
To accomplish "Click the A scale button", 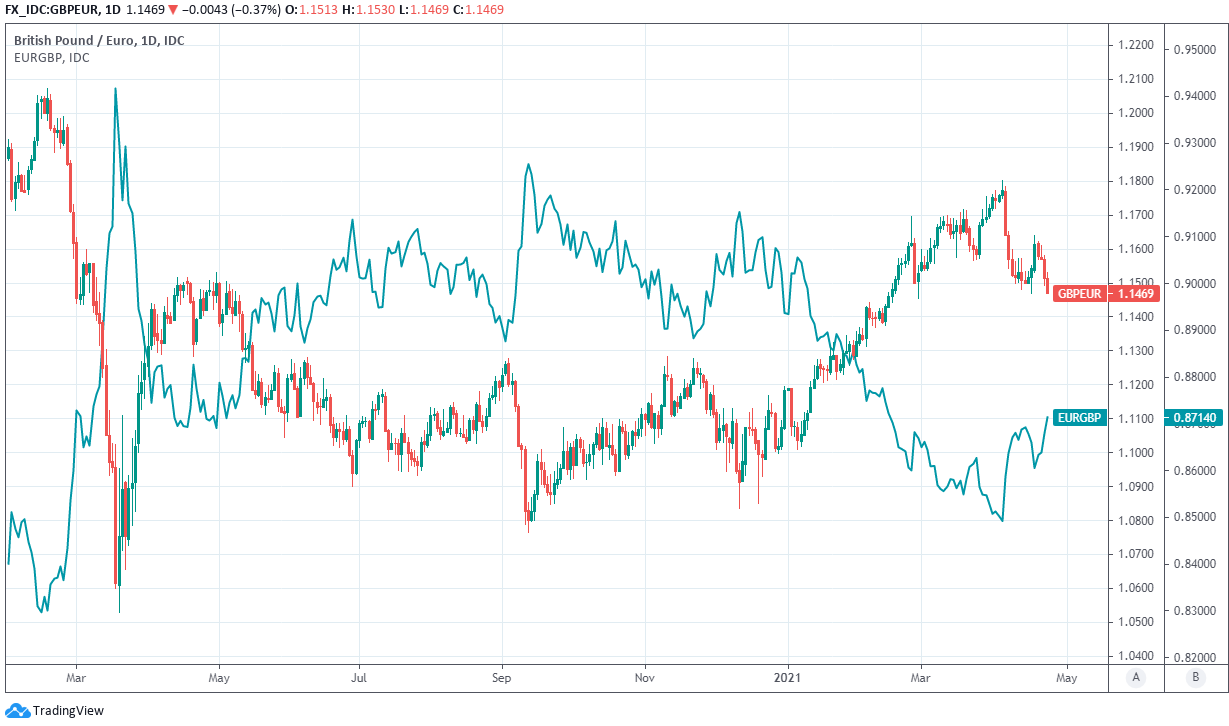I will click(x=1135, y=677).
